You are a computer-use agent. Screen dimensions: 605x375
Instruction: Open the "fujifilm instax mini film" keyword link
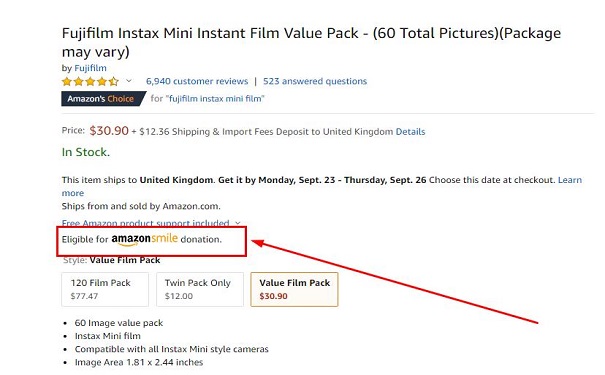click(215, 99)
